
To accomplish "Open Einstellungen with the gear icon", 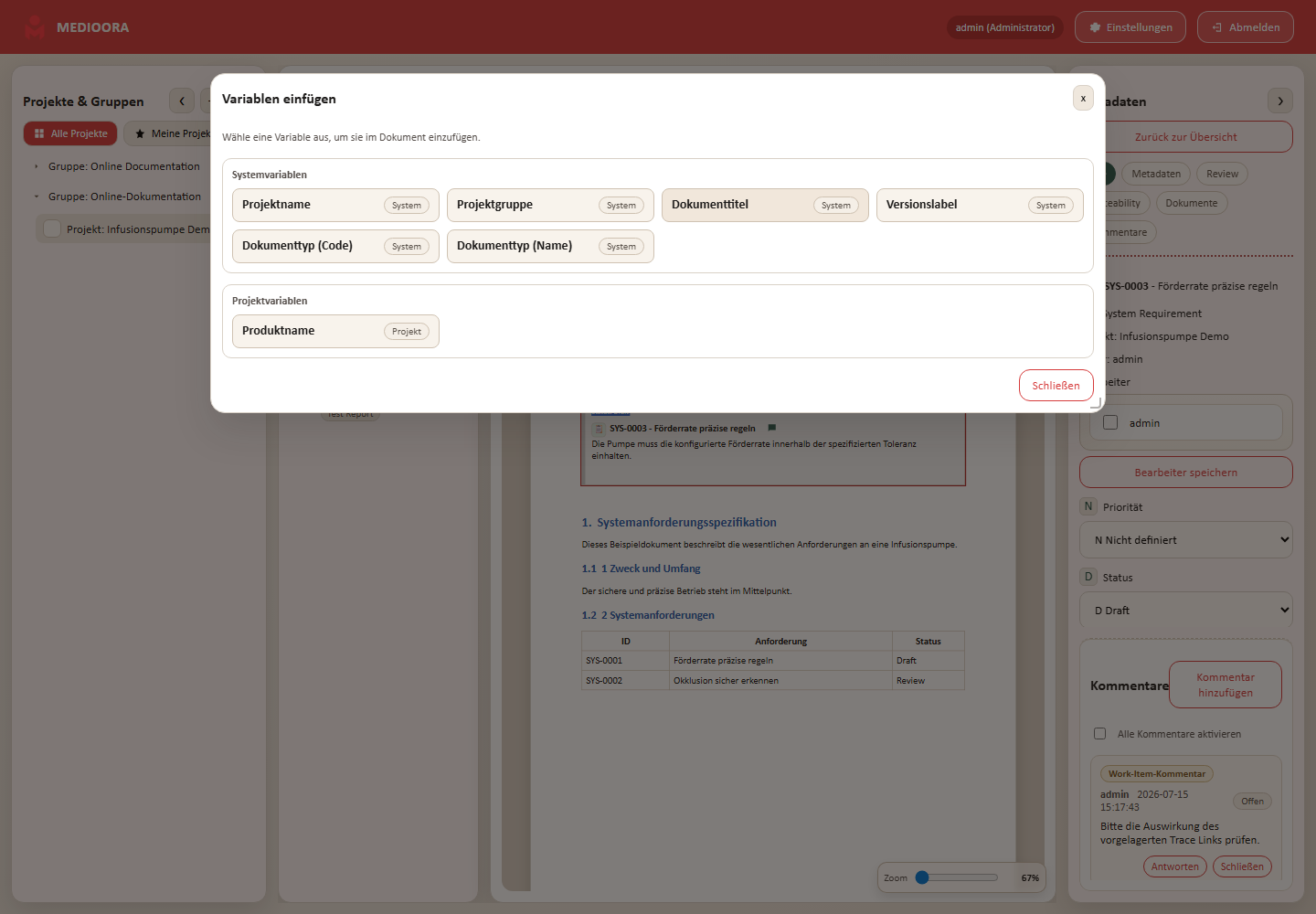I will click(1095, 27).
